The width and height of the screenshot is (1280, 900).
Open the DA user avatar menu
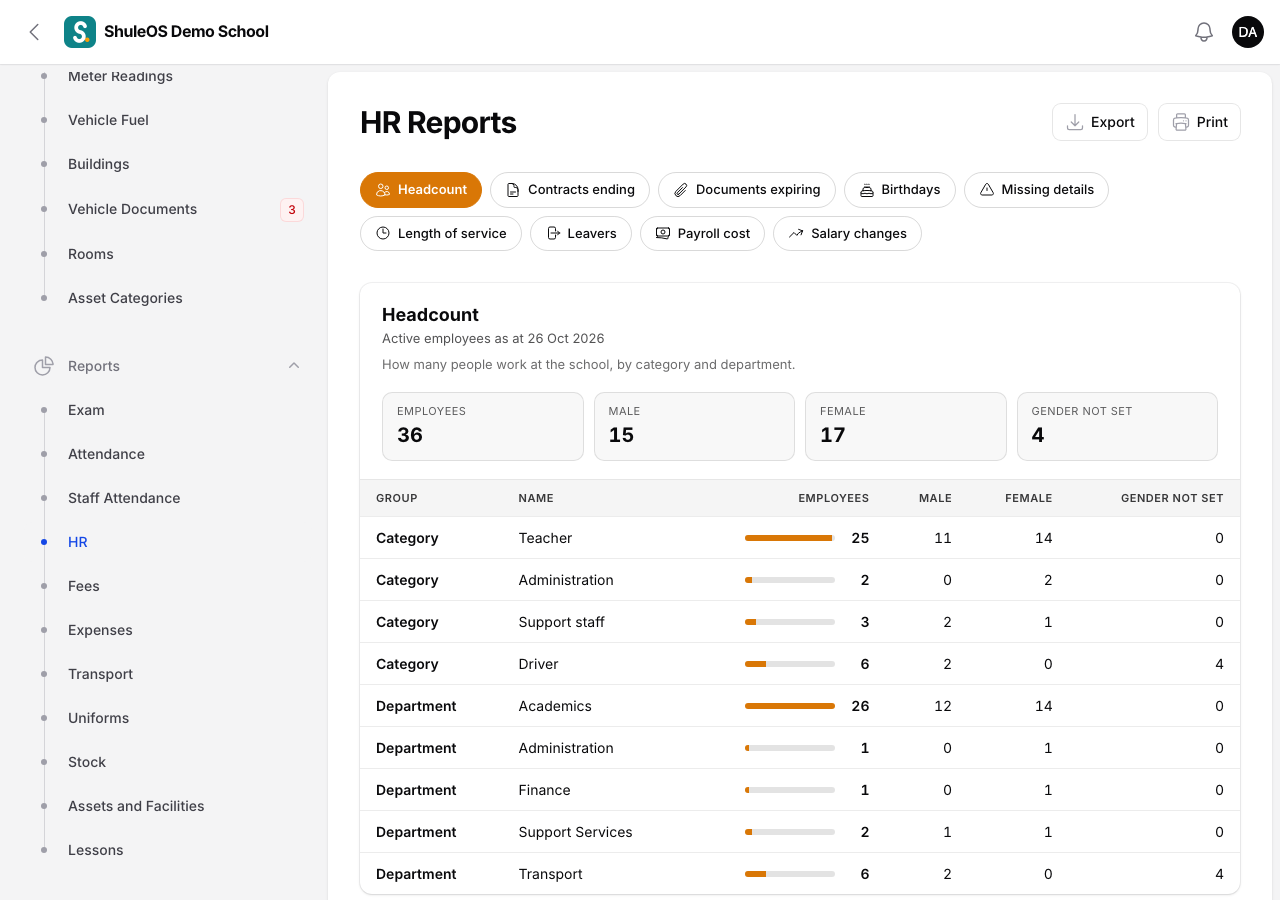coord(1248,32)
